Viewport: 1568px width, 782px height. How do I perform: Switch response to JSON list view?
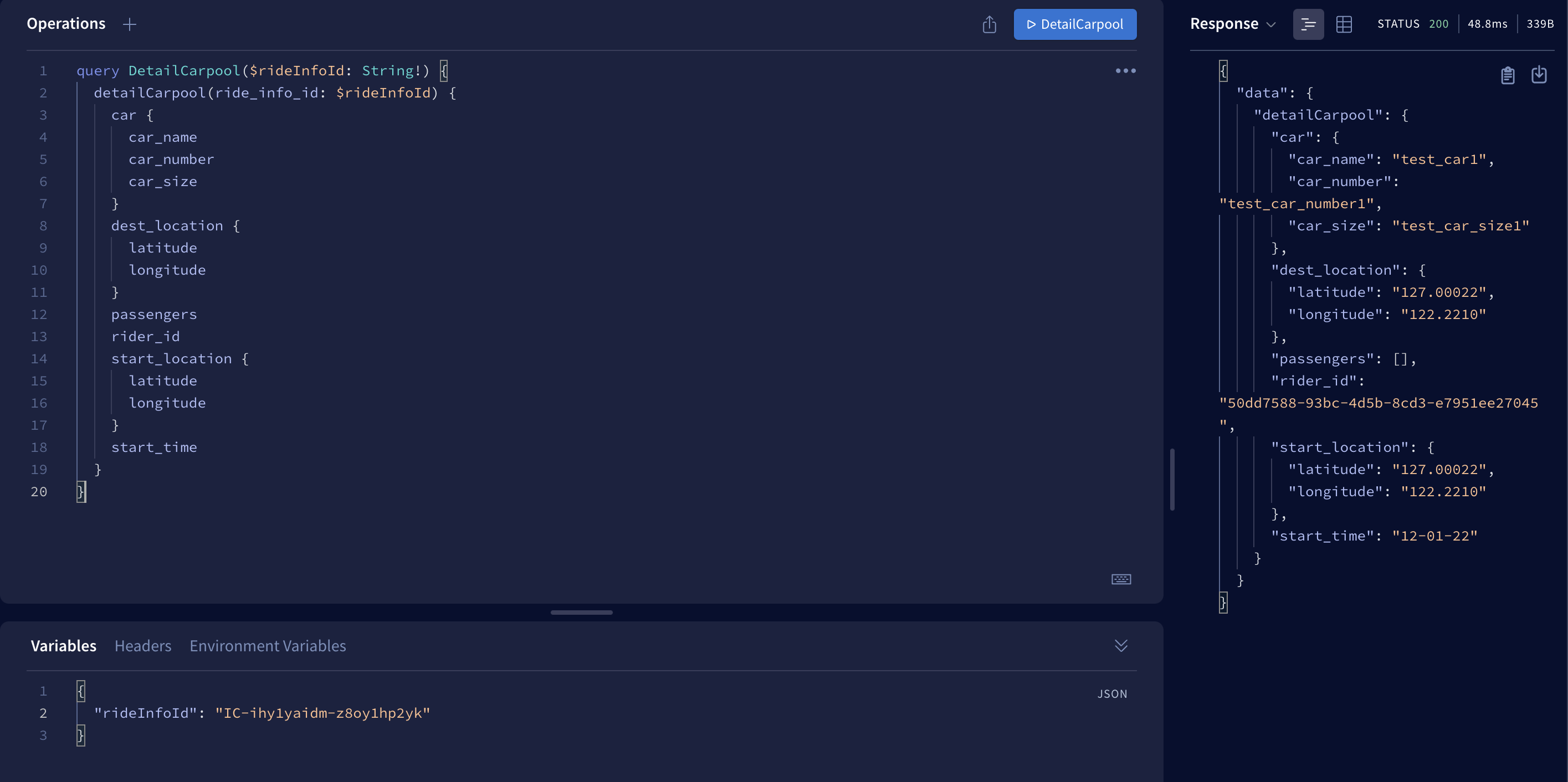[1308, 24]
